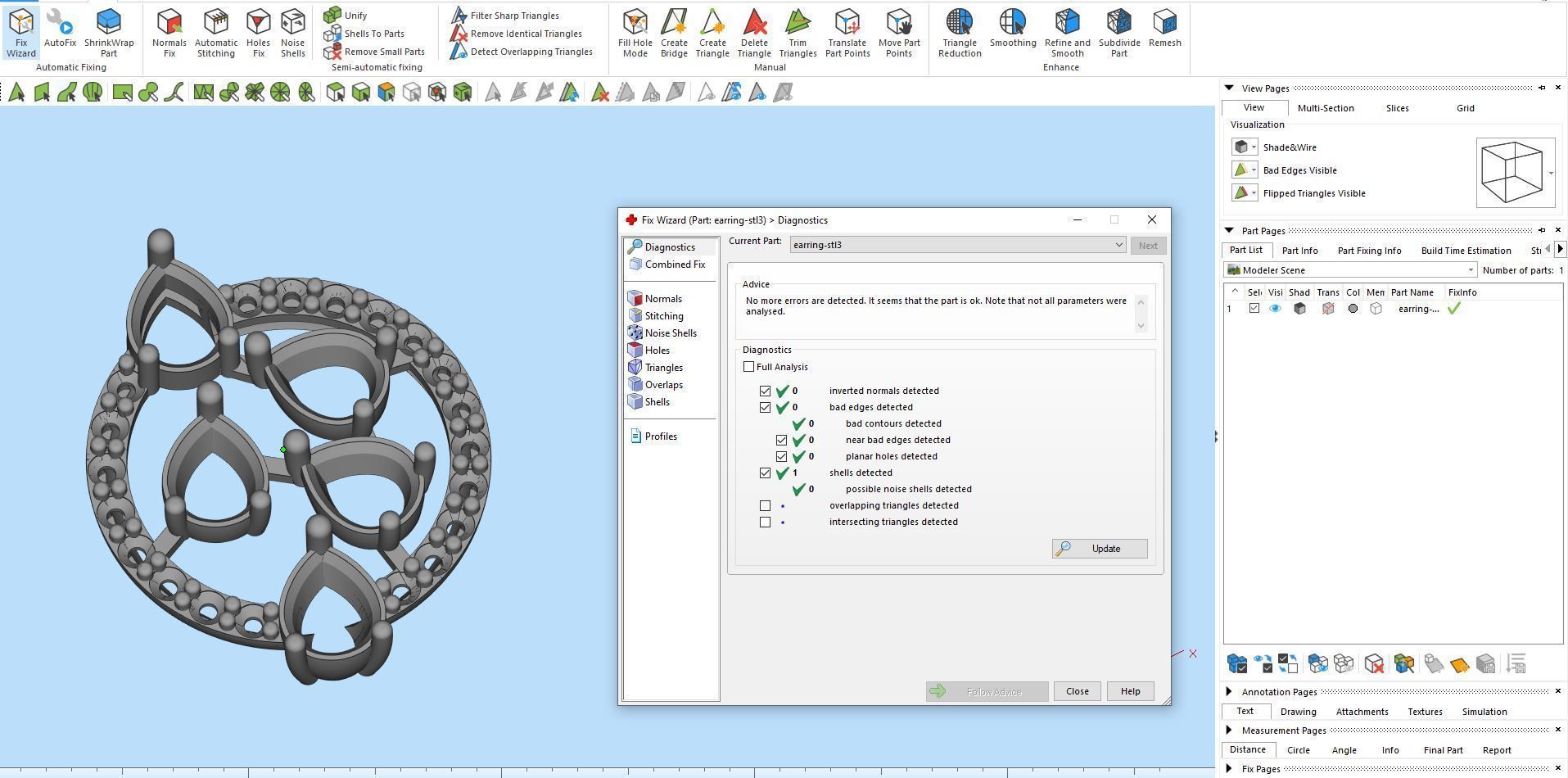The image size is (1568, 778).
Task: Select Detect Overlapping Triangles
Action: [531, 52]
